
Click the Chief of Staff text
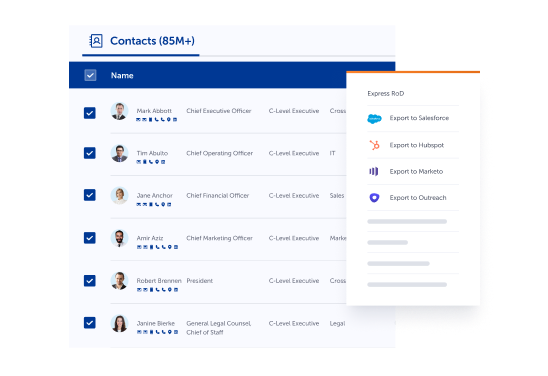(x=205, y=332)
